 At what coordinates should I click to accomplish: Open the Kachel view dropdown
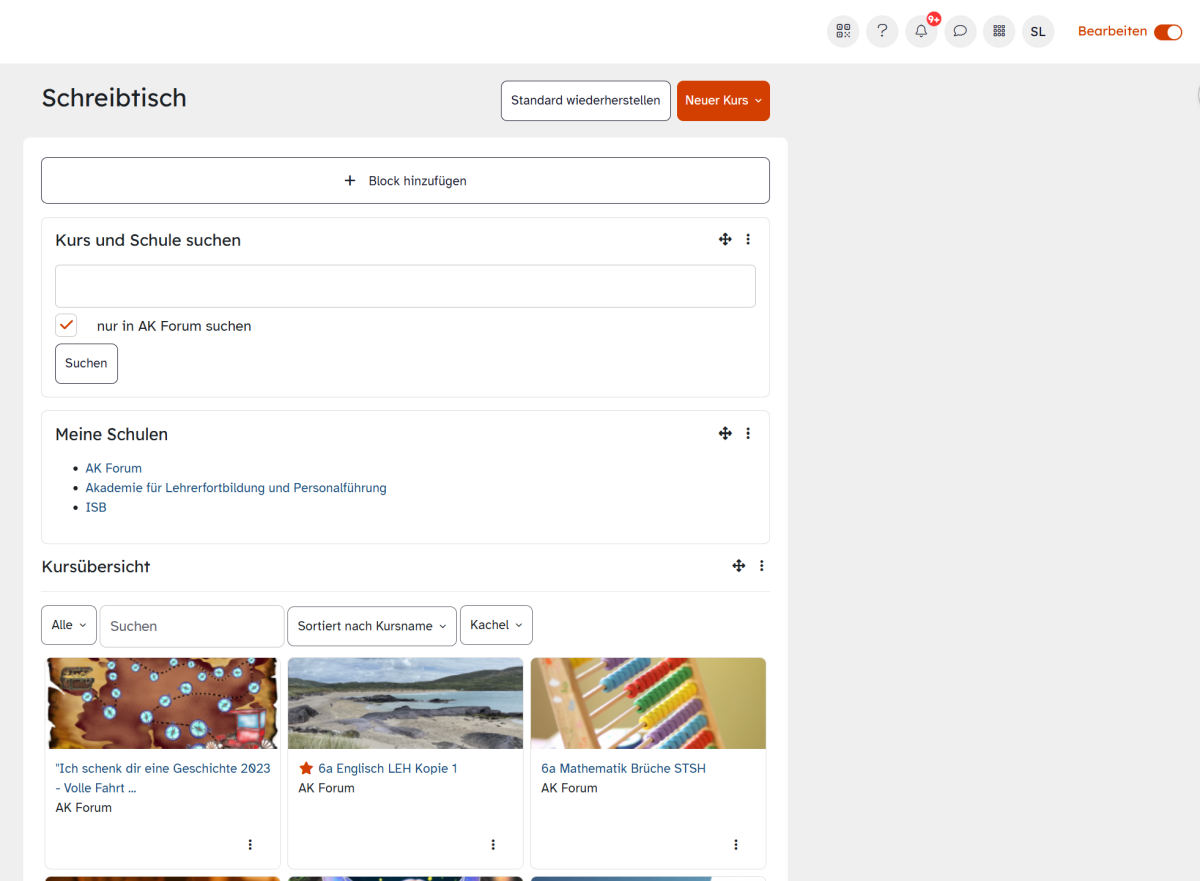[496, 625]
